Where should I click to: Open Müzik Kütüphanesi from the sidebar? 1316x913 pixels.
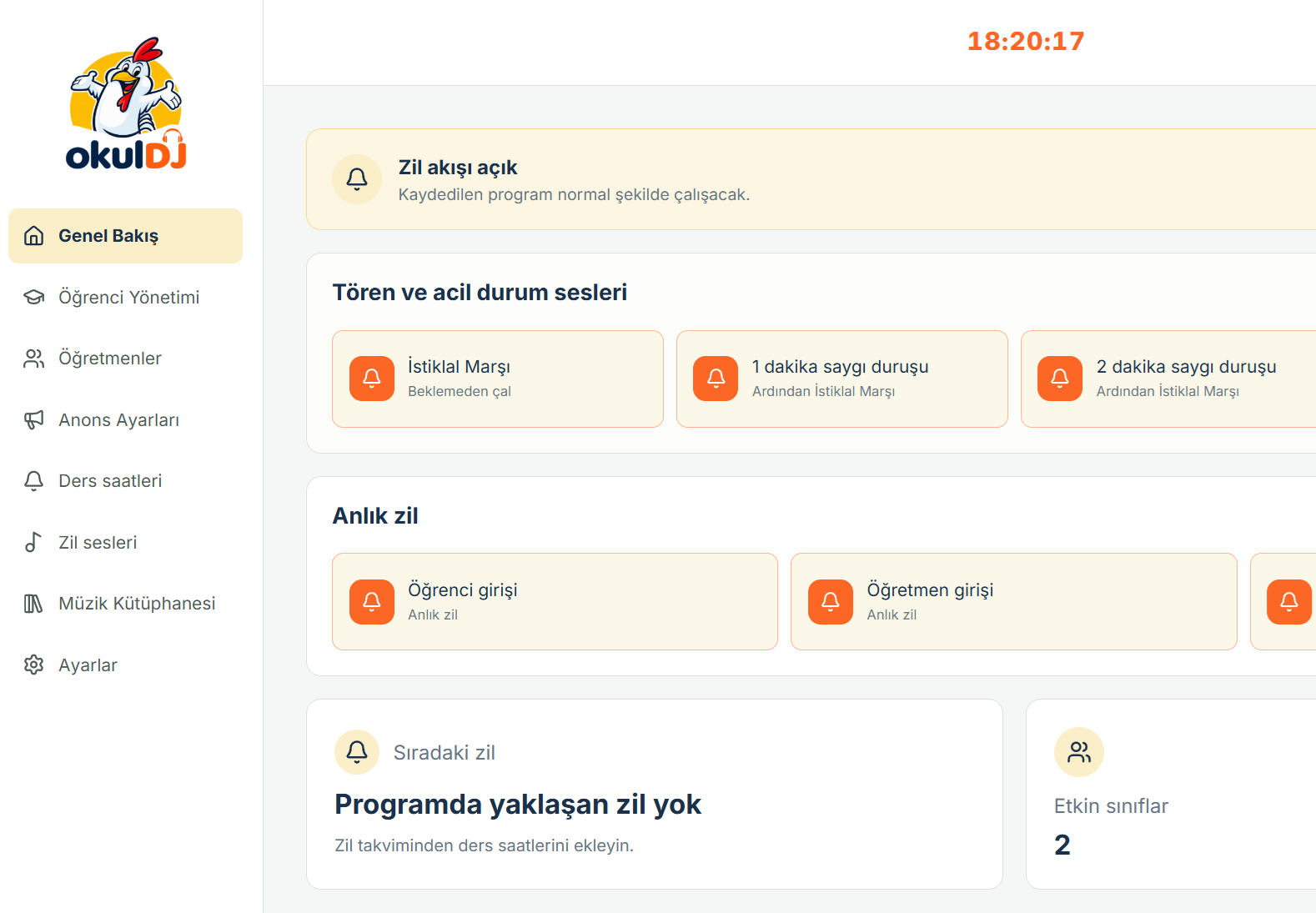tap(125, 604)
